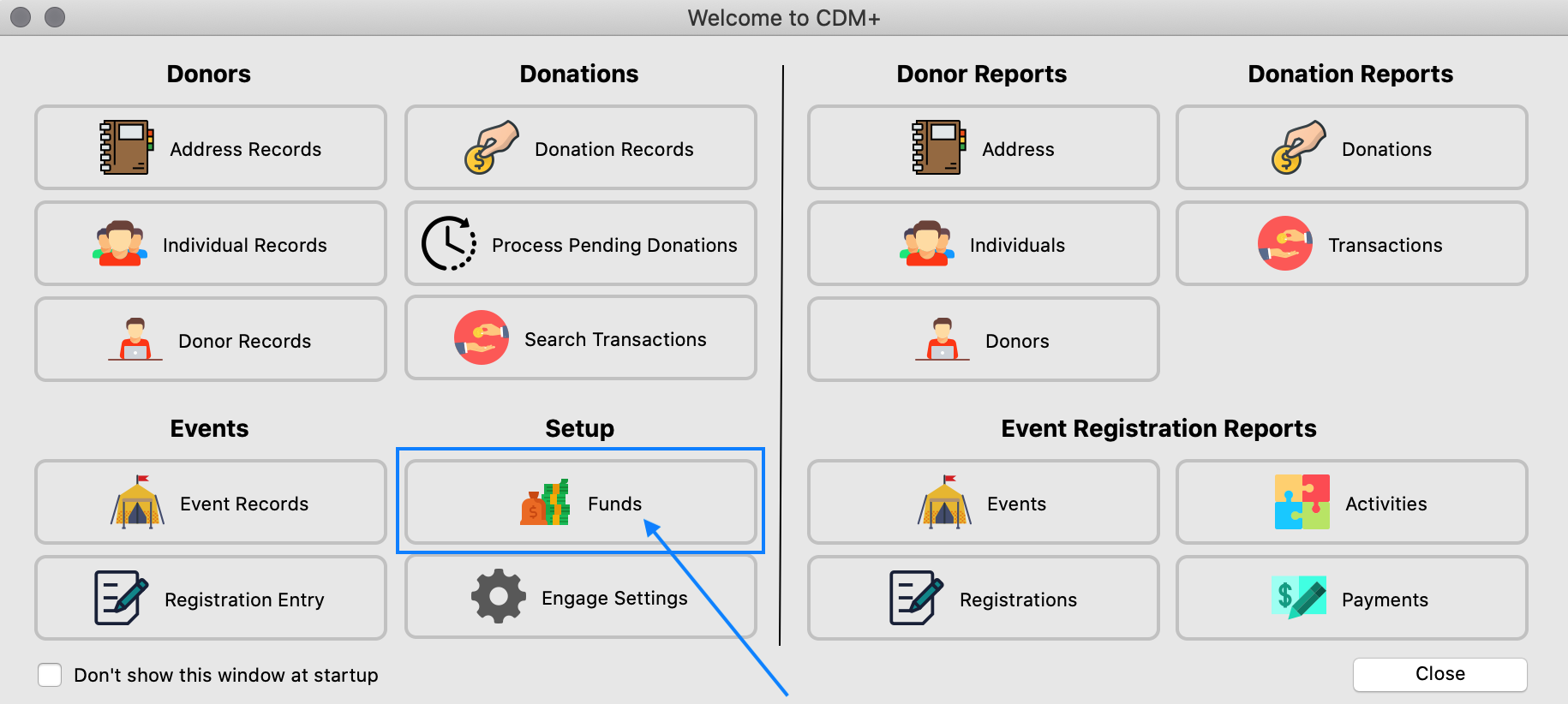Click the Event Records tent icon
Screen dimensions: 1568x704
click(137, 501)
